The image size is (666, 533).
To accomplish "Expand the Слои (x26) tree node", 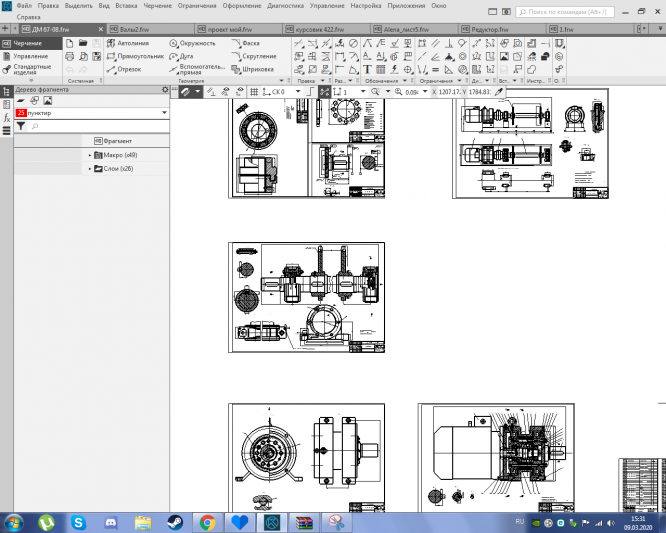I will point(89,169).
